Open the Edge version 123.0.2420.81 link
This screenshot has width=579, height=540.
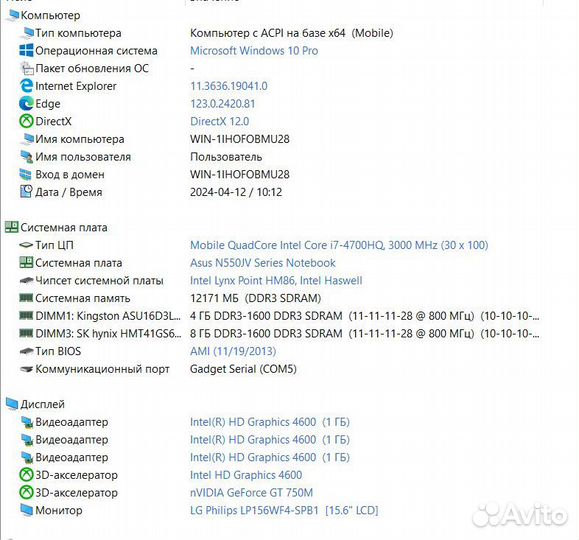pyautogui.click(x=223, y=104)
